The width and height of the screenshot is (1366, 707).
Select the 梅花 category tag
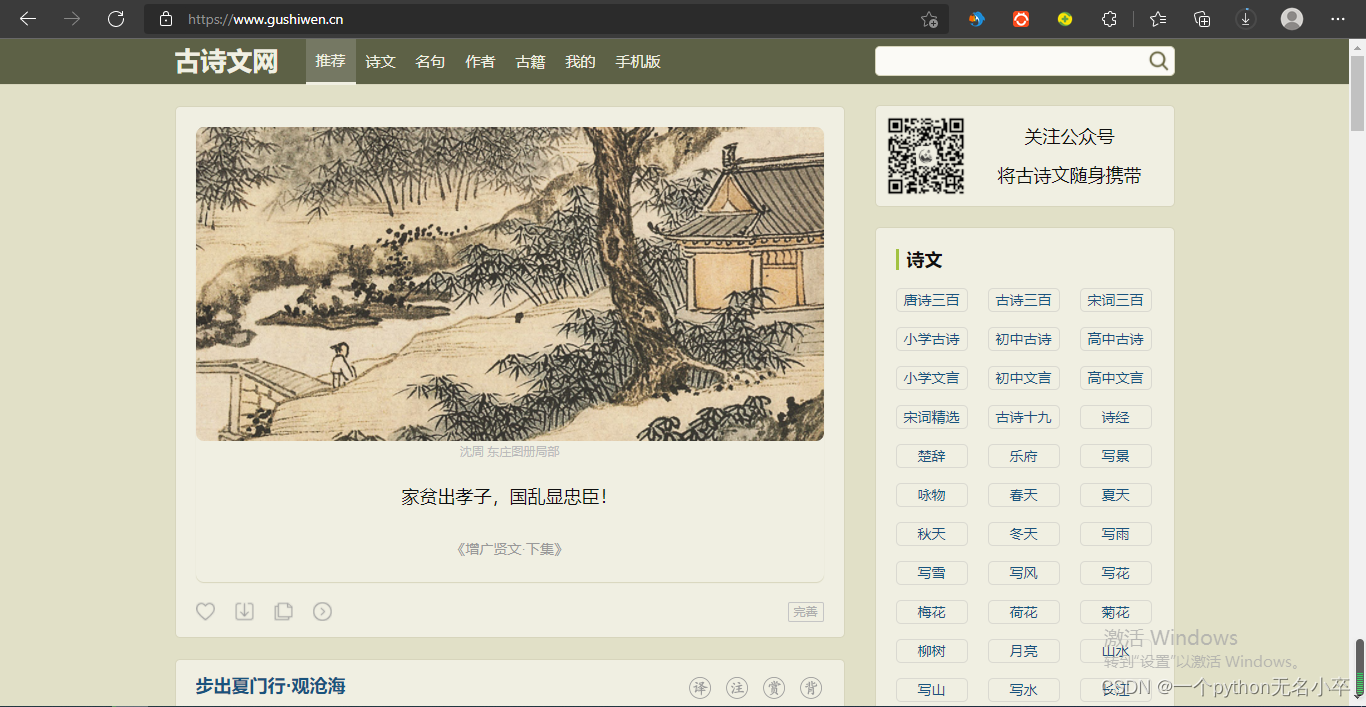932,612
